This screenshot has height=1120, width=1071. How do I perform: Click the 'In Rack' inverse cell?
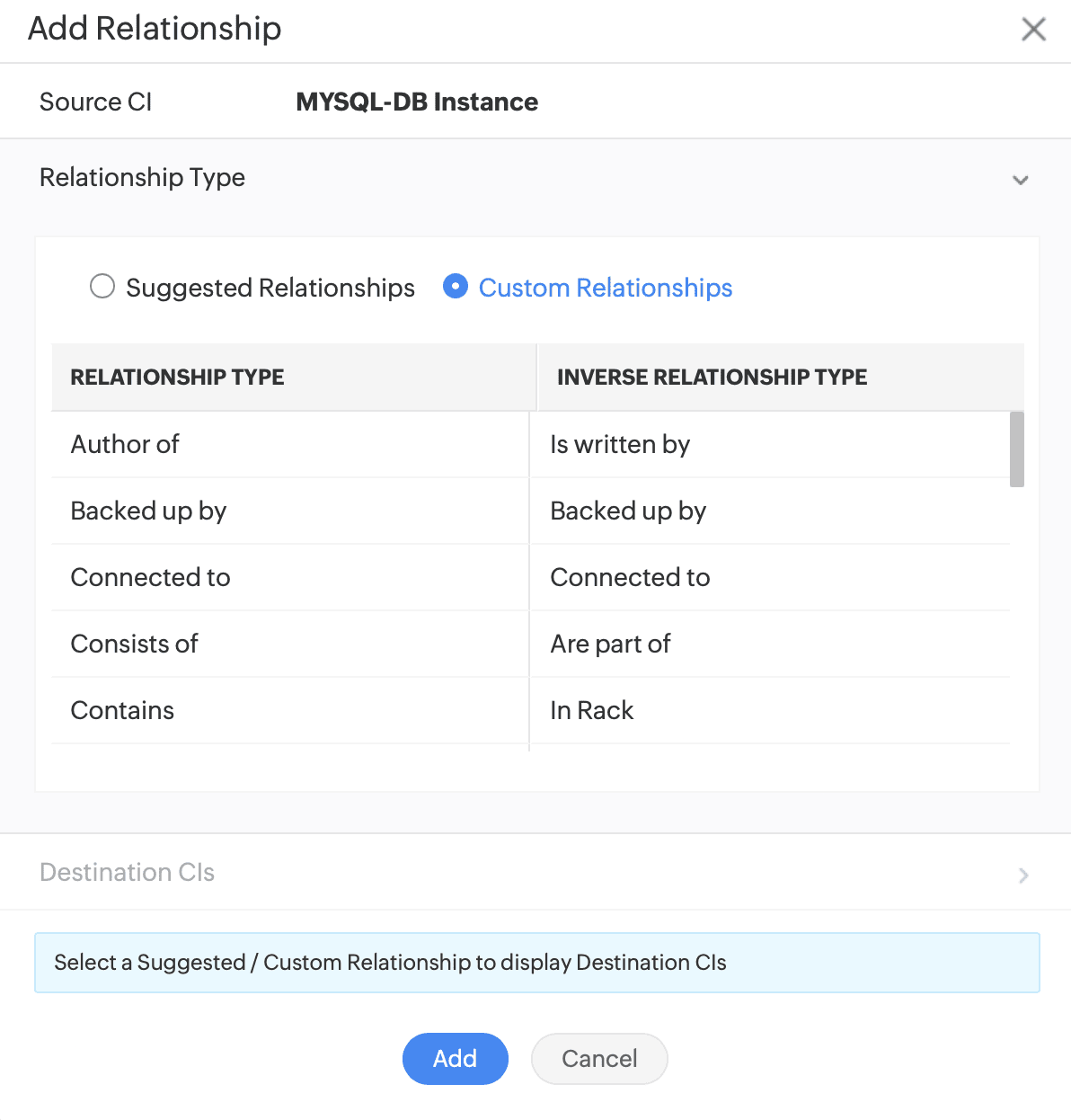591,710
